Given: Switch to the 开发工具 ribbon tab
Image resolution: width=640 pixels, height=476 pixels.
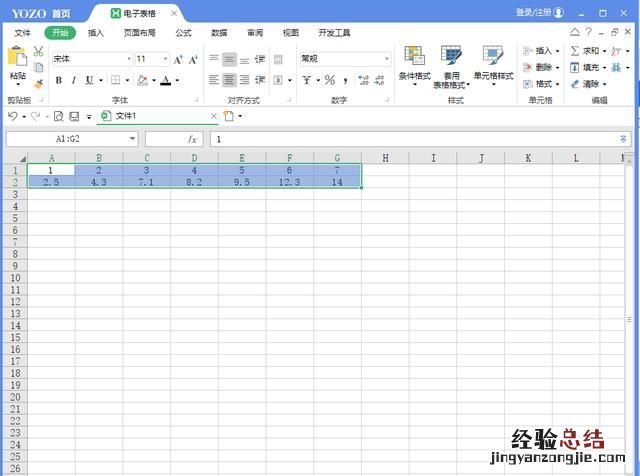Looking at the screenshot, I should pos(334,33).
